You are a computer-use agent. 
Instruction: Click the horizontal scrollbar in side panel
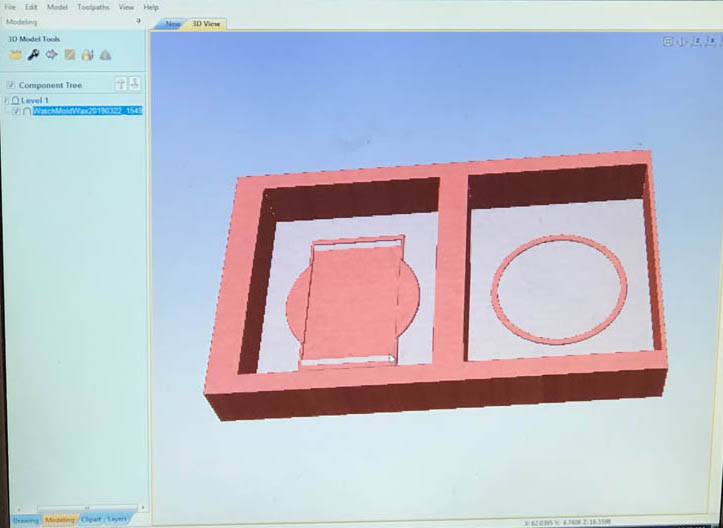pyautogui.click(x=88, y=508)
